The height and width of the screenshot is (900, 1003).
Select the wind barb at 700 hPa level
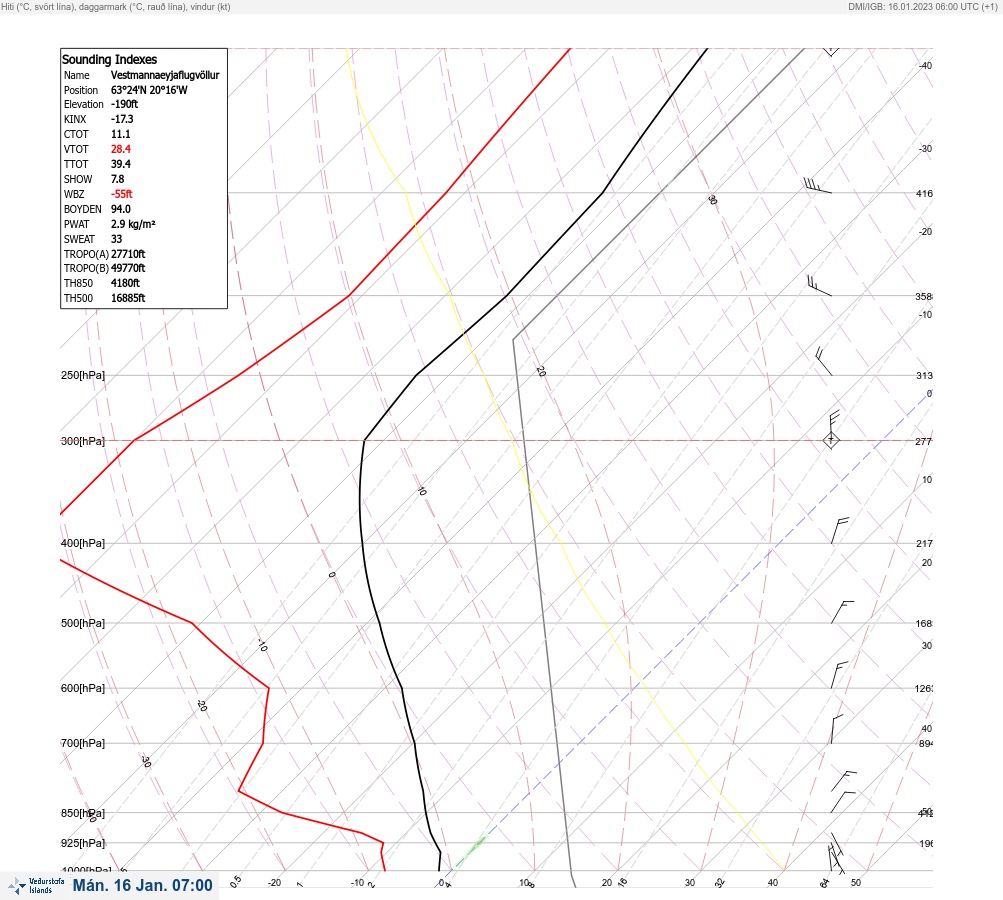pos(837,729)
